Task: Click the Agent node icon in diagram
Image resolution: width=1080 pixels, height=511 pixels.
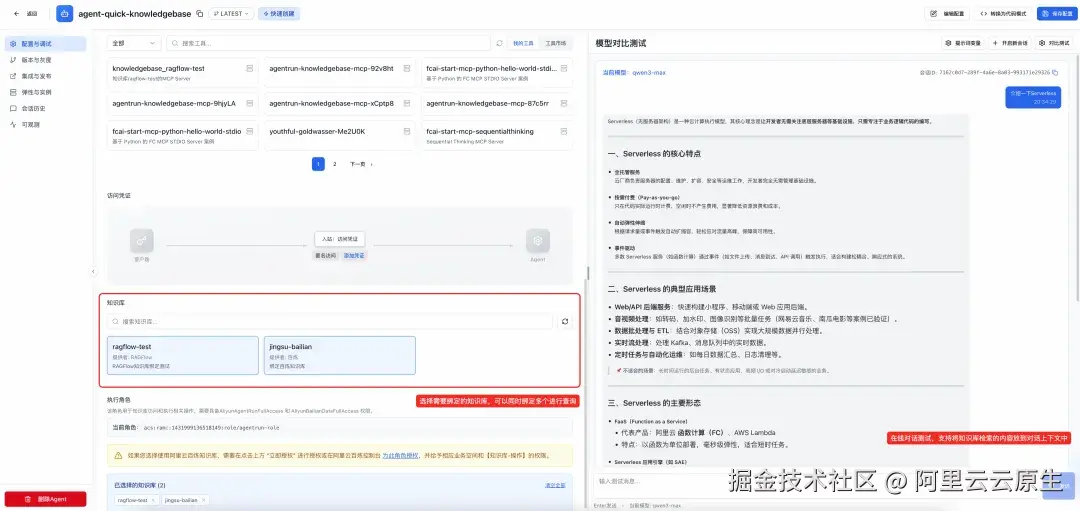Action: (x=537, y=240)
